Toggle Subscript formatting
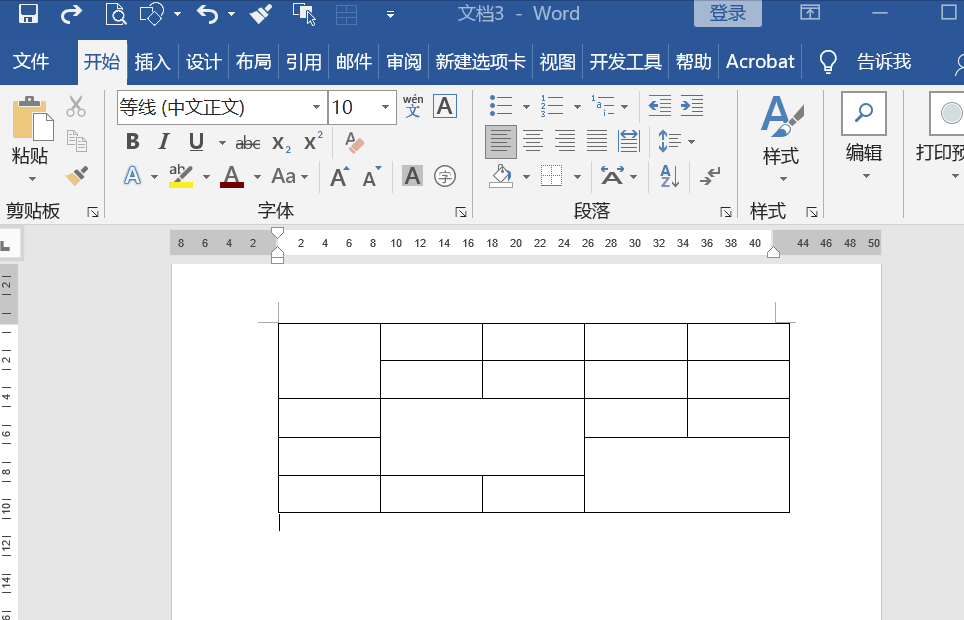 point(281,143)
